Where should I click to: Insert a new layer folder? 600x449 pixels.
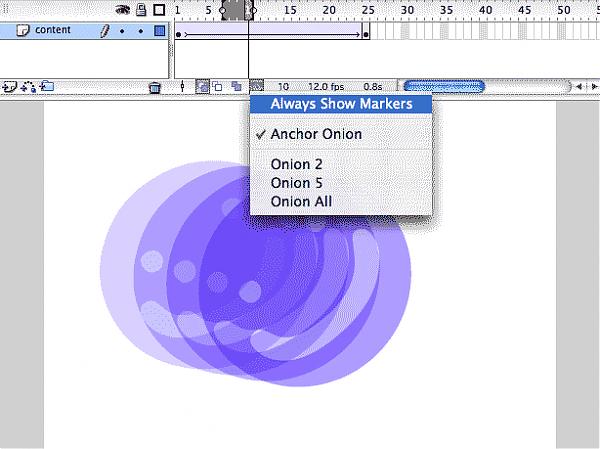pos(47,86)
